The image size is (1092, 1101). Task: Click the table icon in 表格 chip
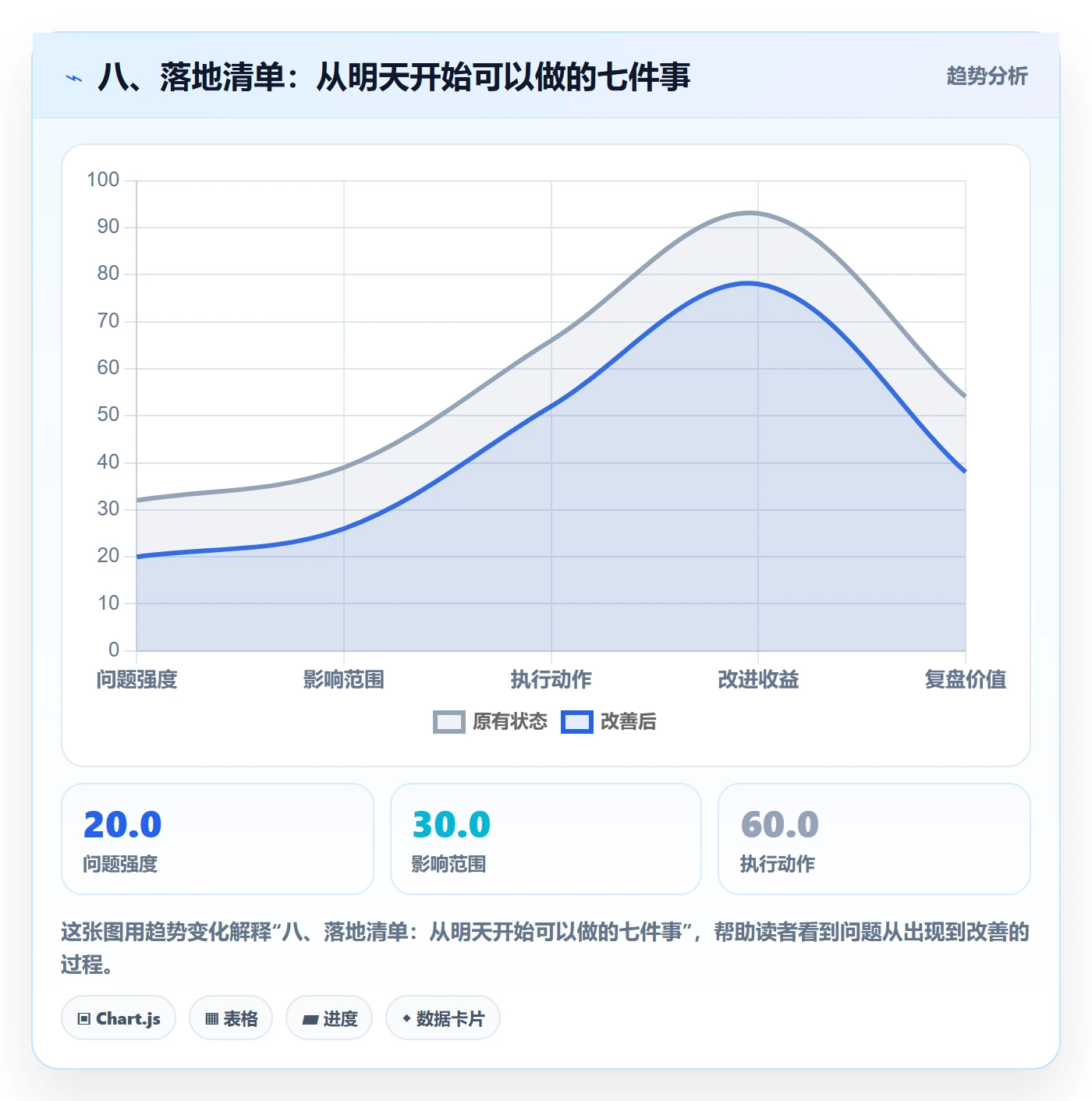[x=211, y=1019]
